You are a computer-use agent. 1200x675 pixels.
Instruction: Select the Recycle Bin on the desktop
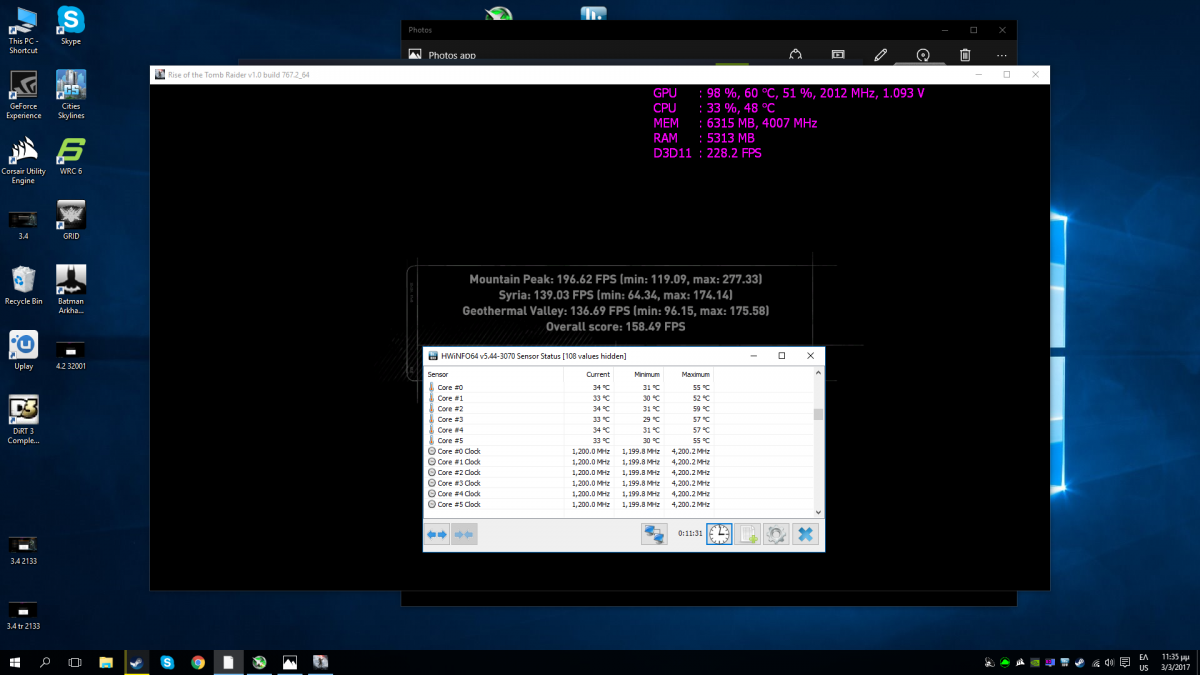[23, 286]
